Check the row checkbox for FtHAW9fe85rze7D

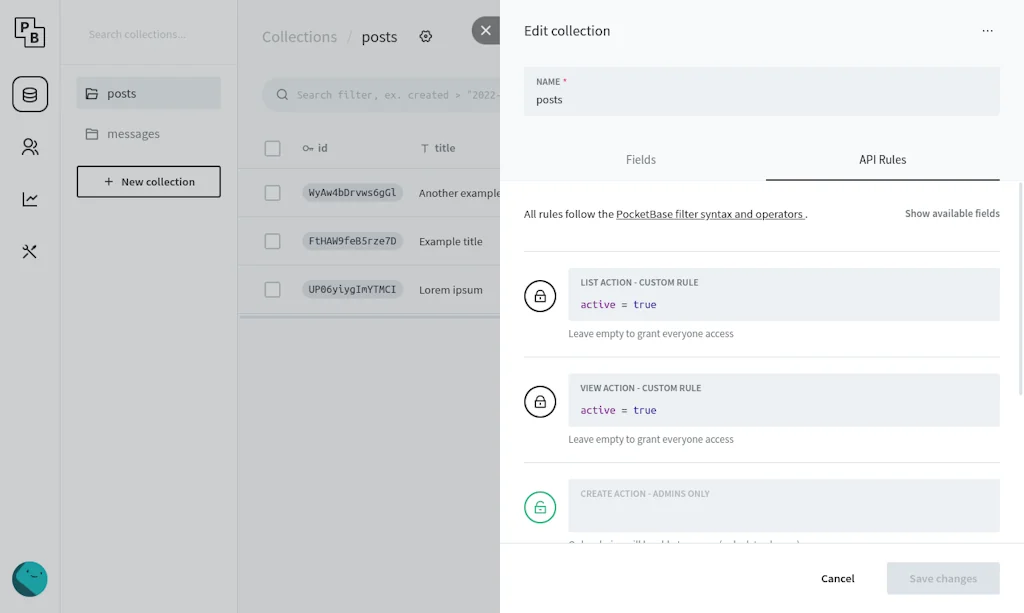click(272, 241)
